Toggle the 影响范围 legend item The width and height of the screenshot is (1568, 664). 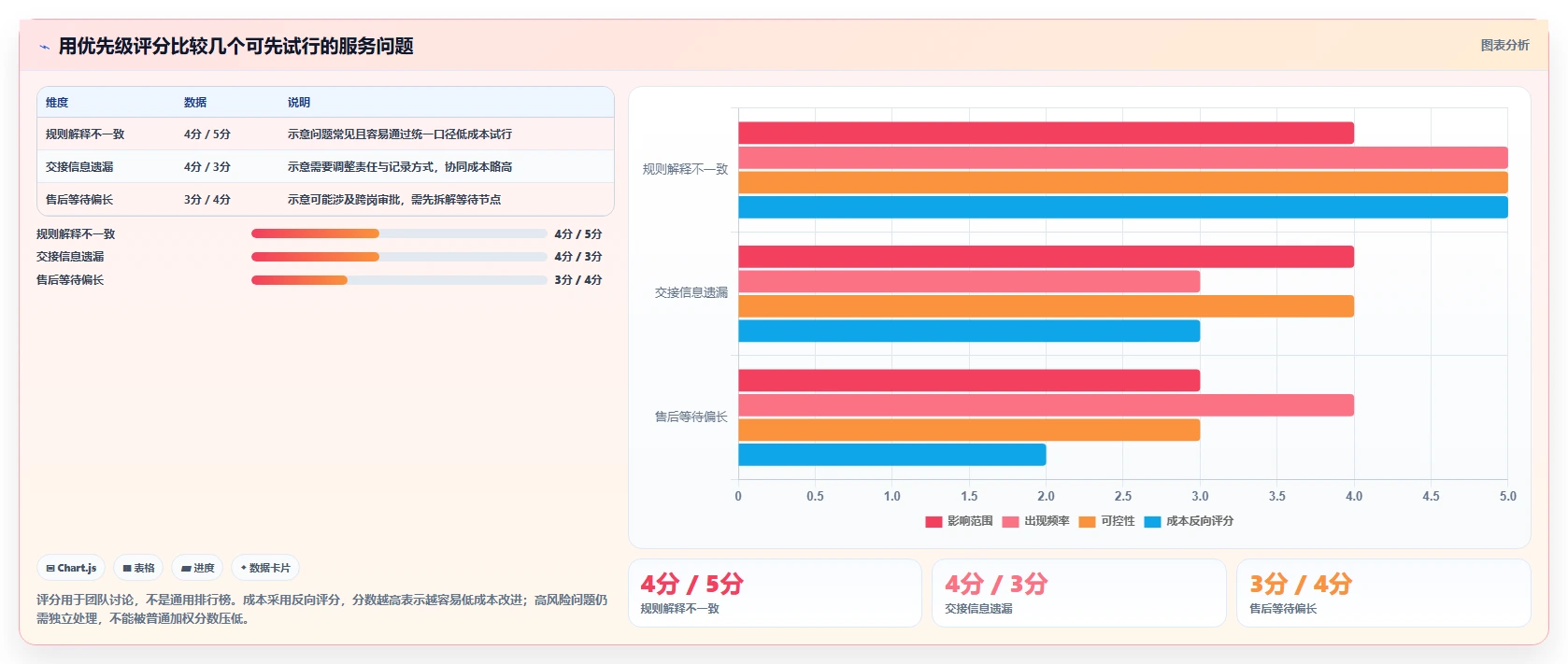959,521
